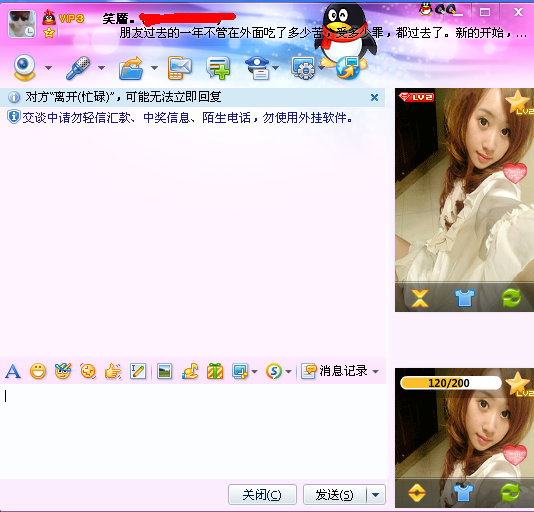
Task: Refresh the upper QQ show image
Action: (511, 298)
